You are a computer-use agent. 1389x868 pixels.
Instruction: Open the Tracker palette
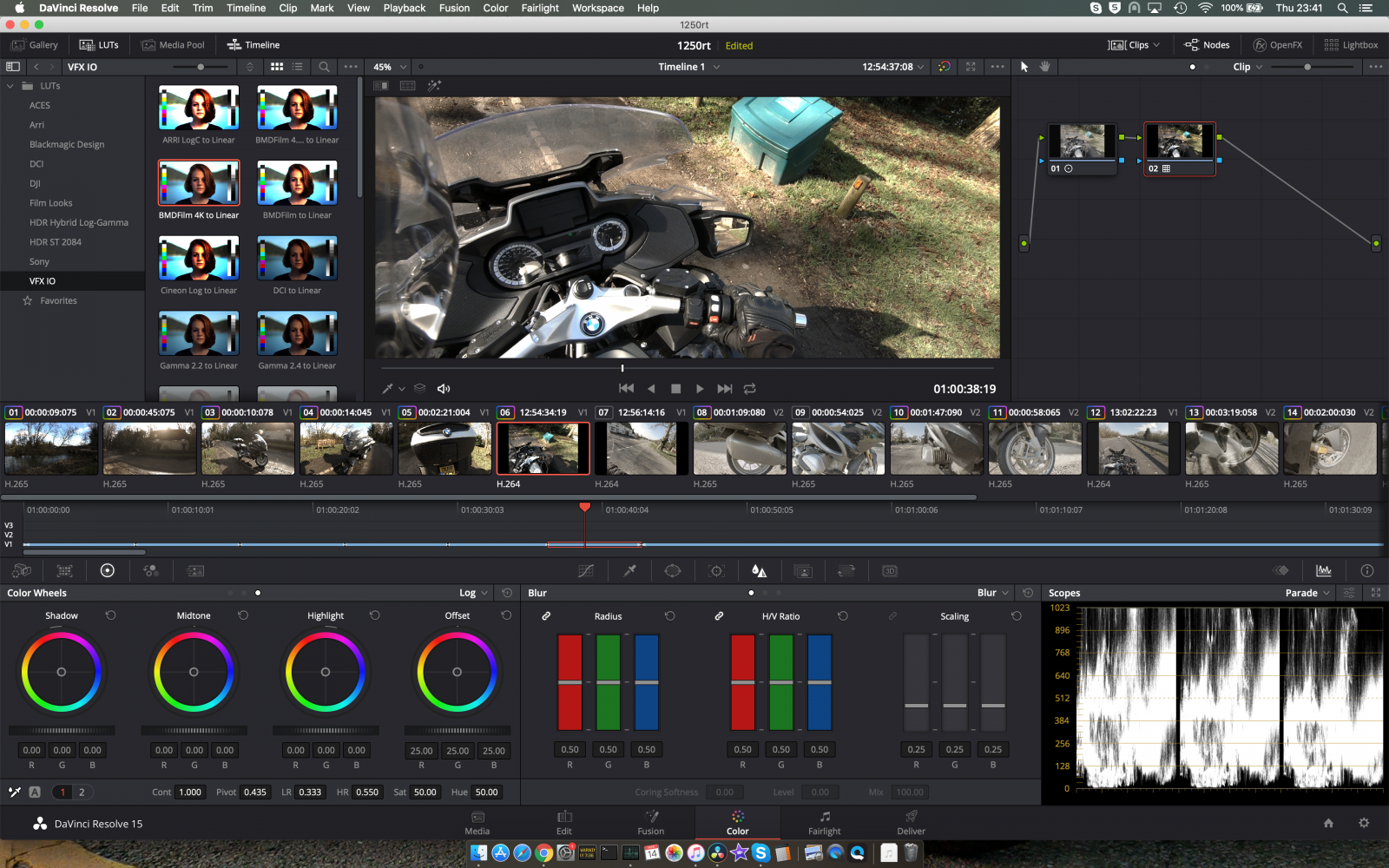716,570
